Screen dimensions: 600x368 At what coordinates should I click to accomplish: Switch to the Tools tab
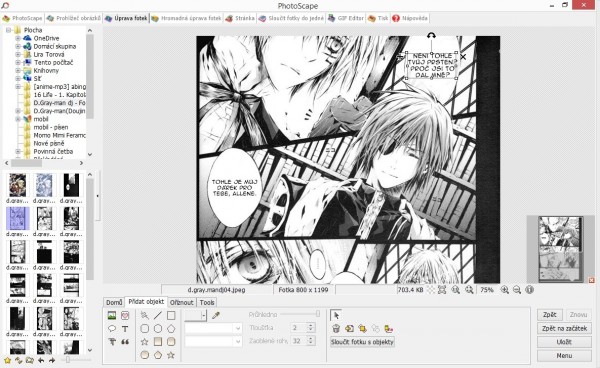tap(207, 303)
